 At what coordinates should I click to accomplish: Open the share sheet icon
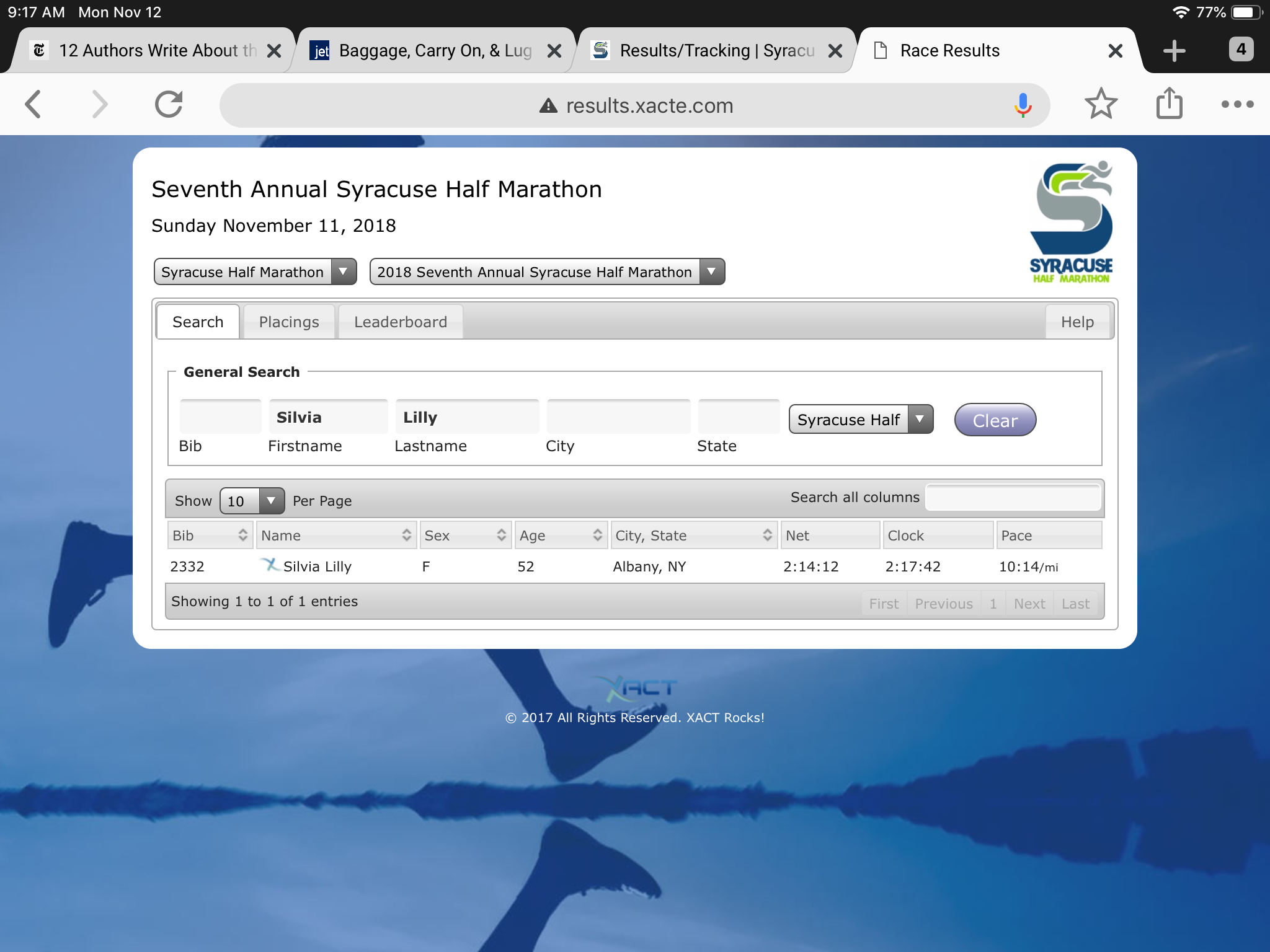click(x=1169, y=104)
